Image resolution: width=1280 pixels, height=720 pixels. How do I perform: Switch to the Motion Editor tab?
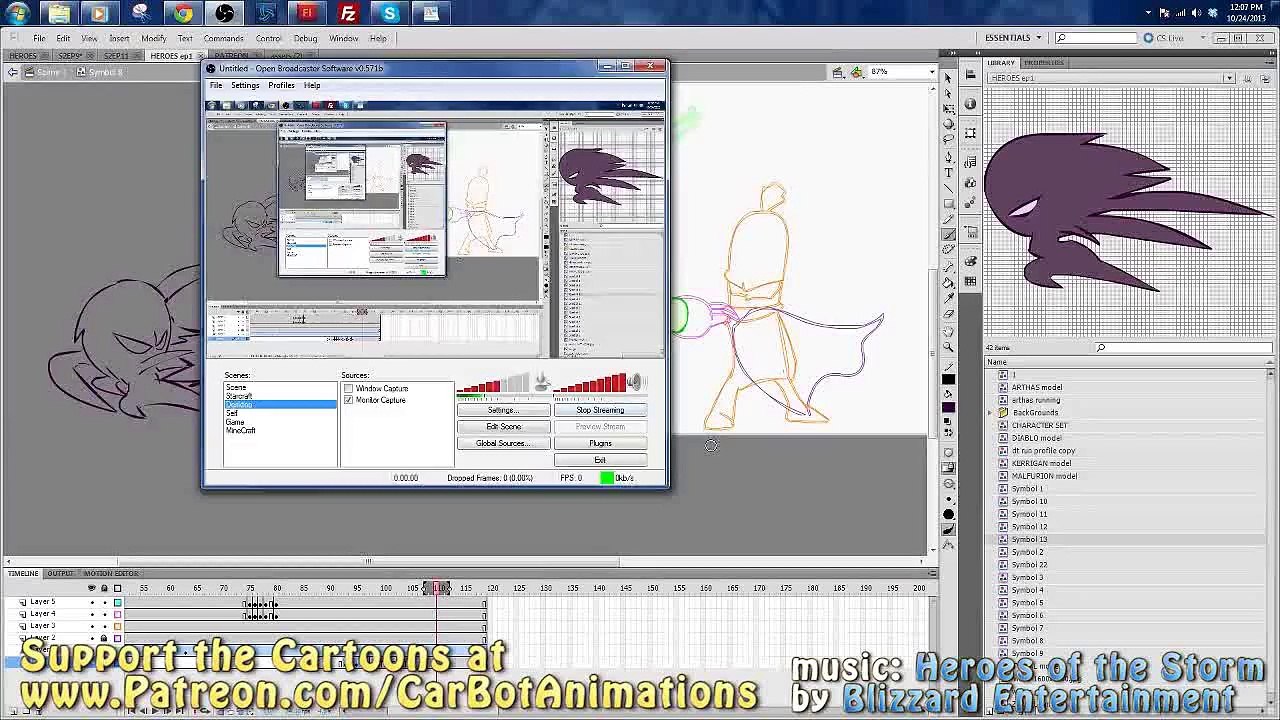pos(111,574)
